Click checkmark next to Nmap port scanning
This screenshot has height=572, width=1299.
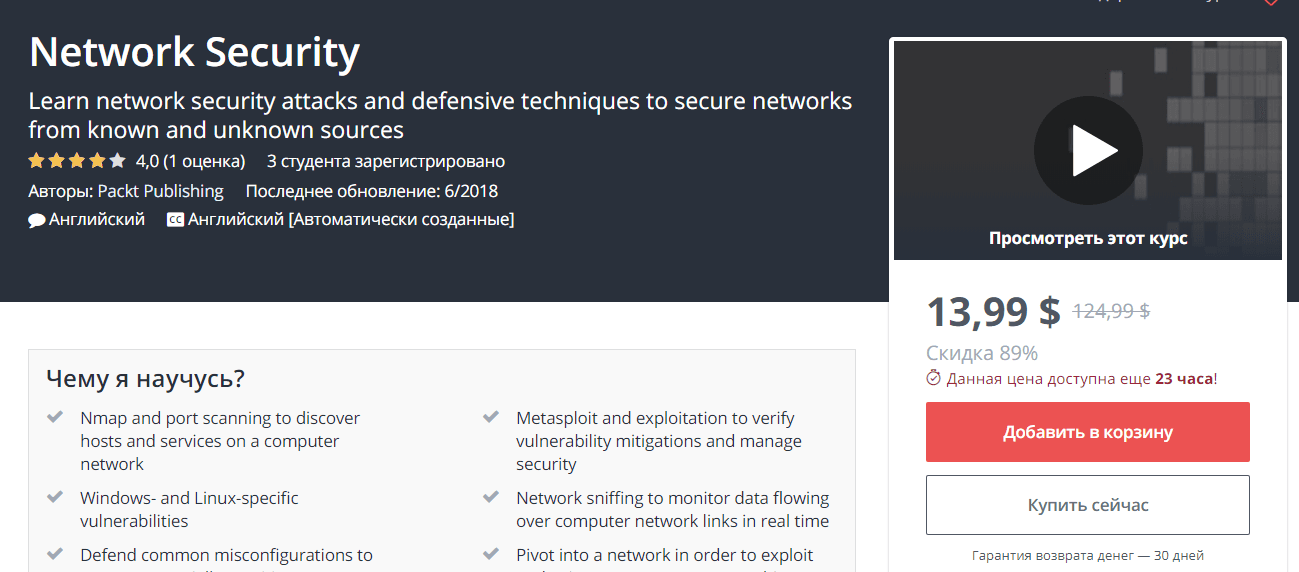(x=56, y=416)
